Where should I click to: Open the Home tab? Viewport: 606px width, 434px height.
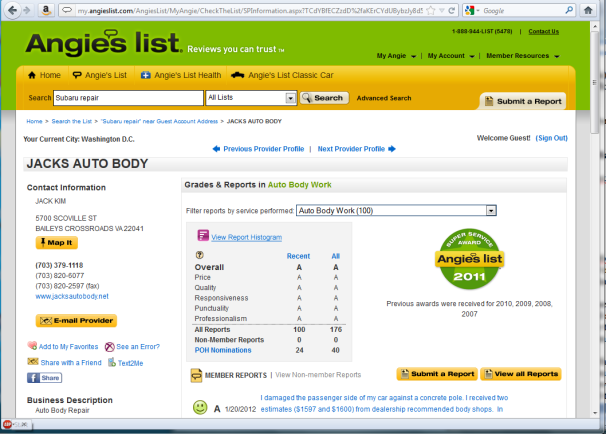point(44,75)
